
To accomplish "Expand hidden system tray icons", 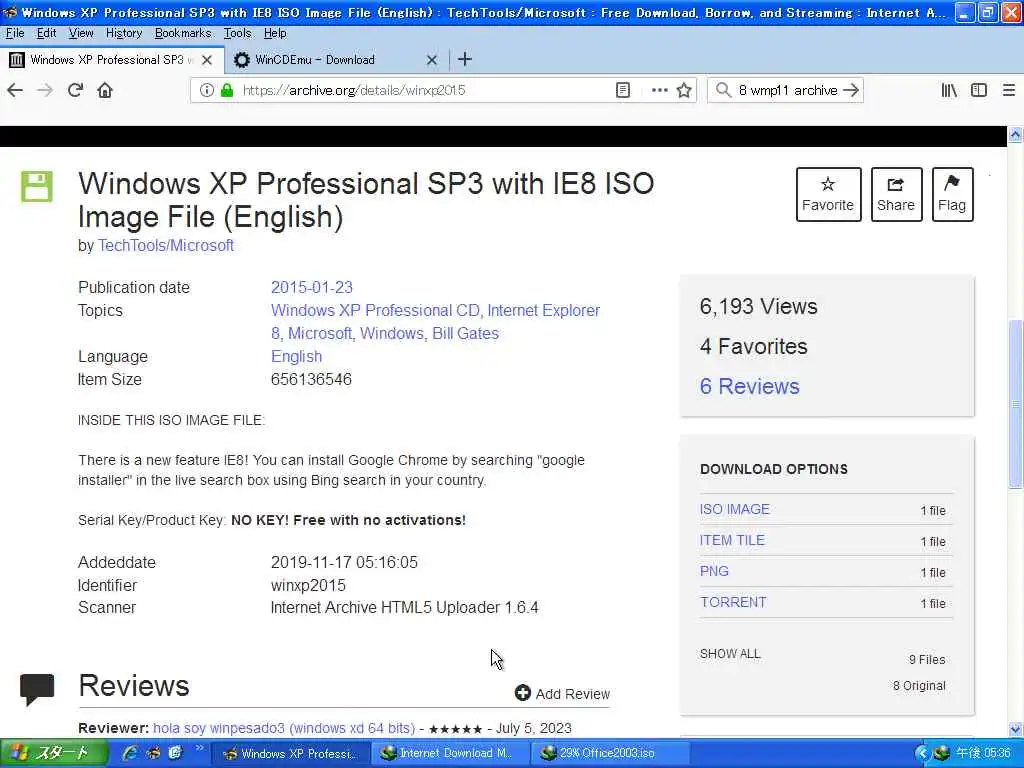I will (x=921, y=754).
